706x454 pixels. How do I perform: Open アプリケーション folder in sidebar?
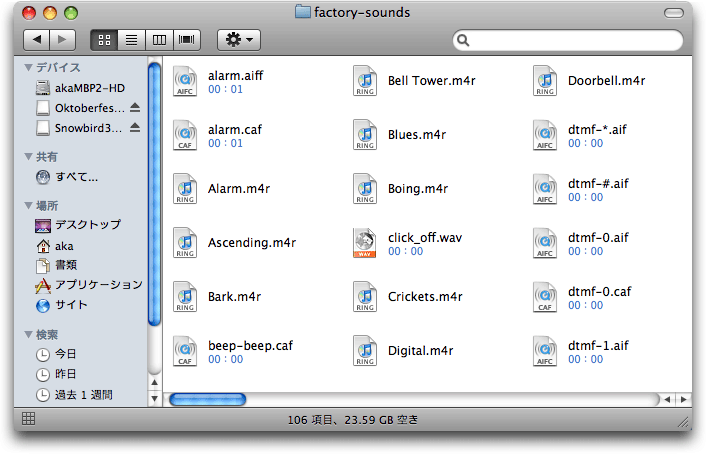[x=89, y=285]
